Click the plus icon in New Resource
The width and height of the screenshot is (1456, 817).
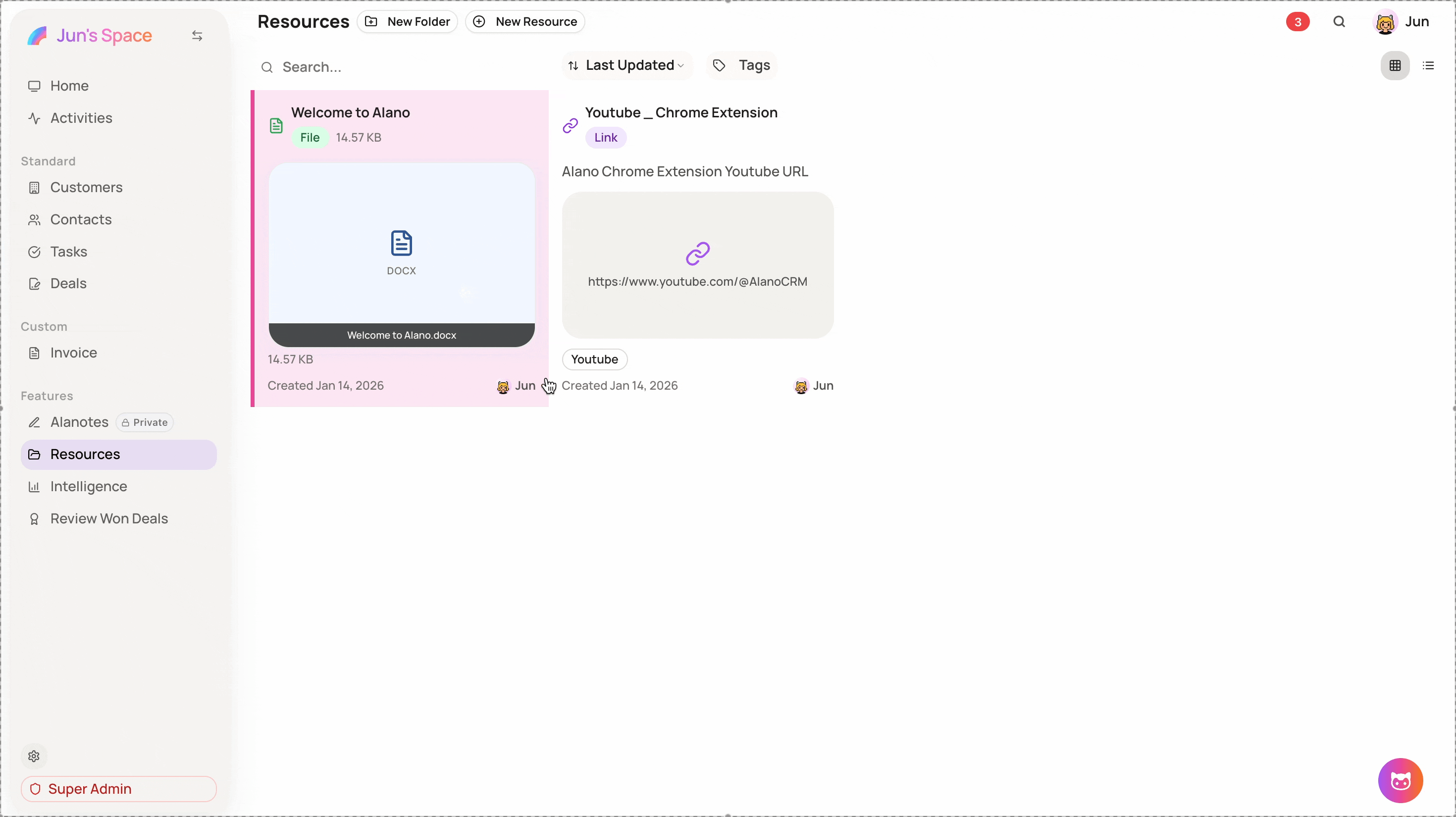(479, 21)
